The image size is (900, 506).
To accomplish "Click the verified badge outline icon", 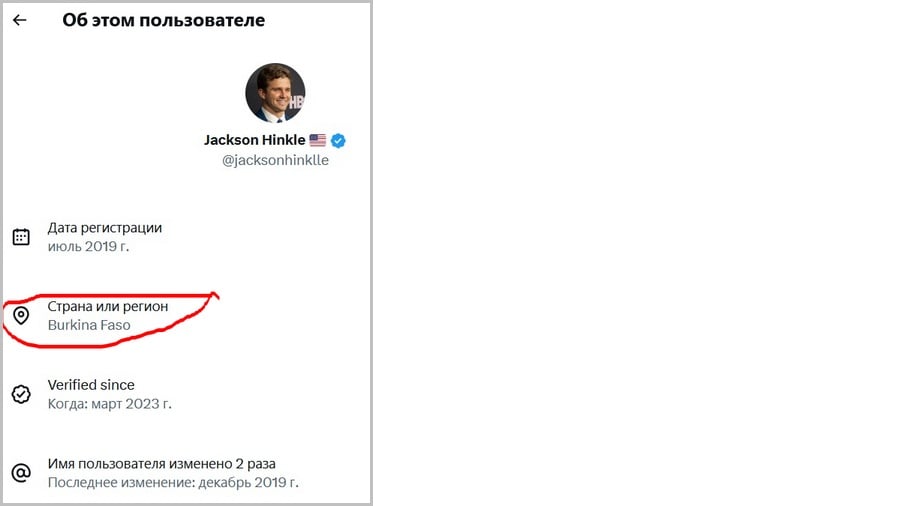I will [x=21, y=394].
